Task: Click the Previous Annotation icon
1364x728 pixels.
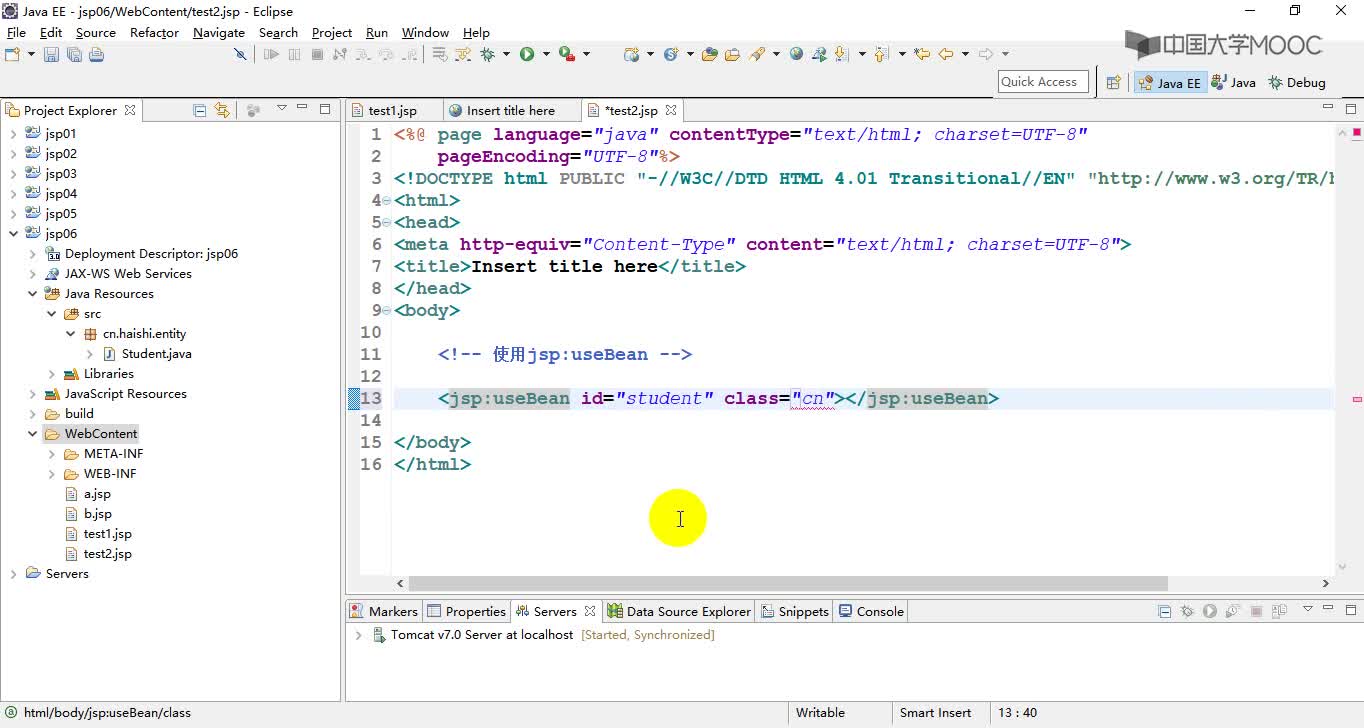Action: pos(881,54)
